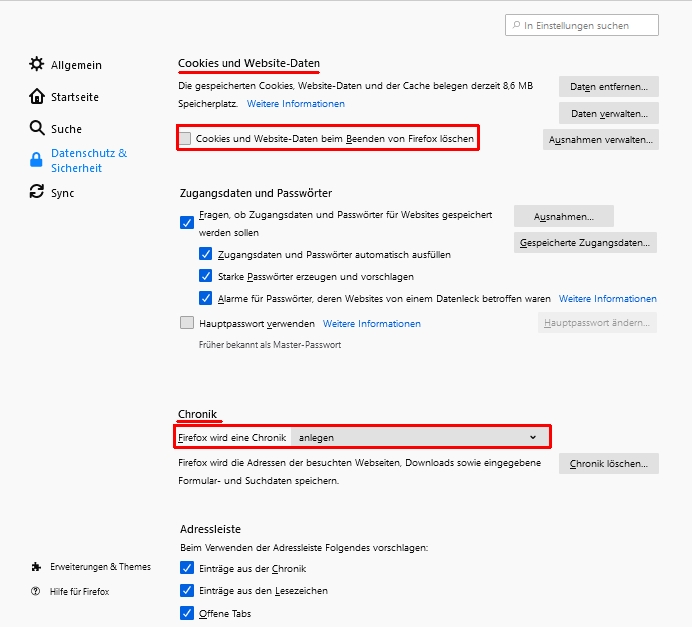The width and height of the screenshot is (692, 627).
Task: Click the Startseite house icon
Action: [37, 97]
